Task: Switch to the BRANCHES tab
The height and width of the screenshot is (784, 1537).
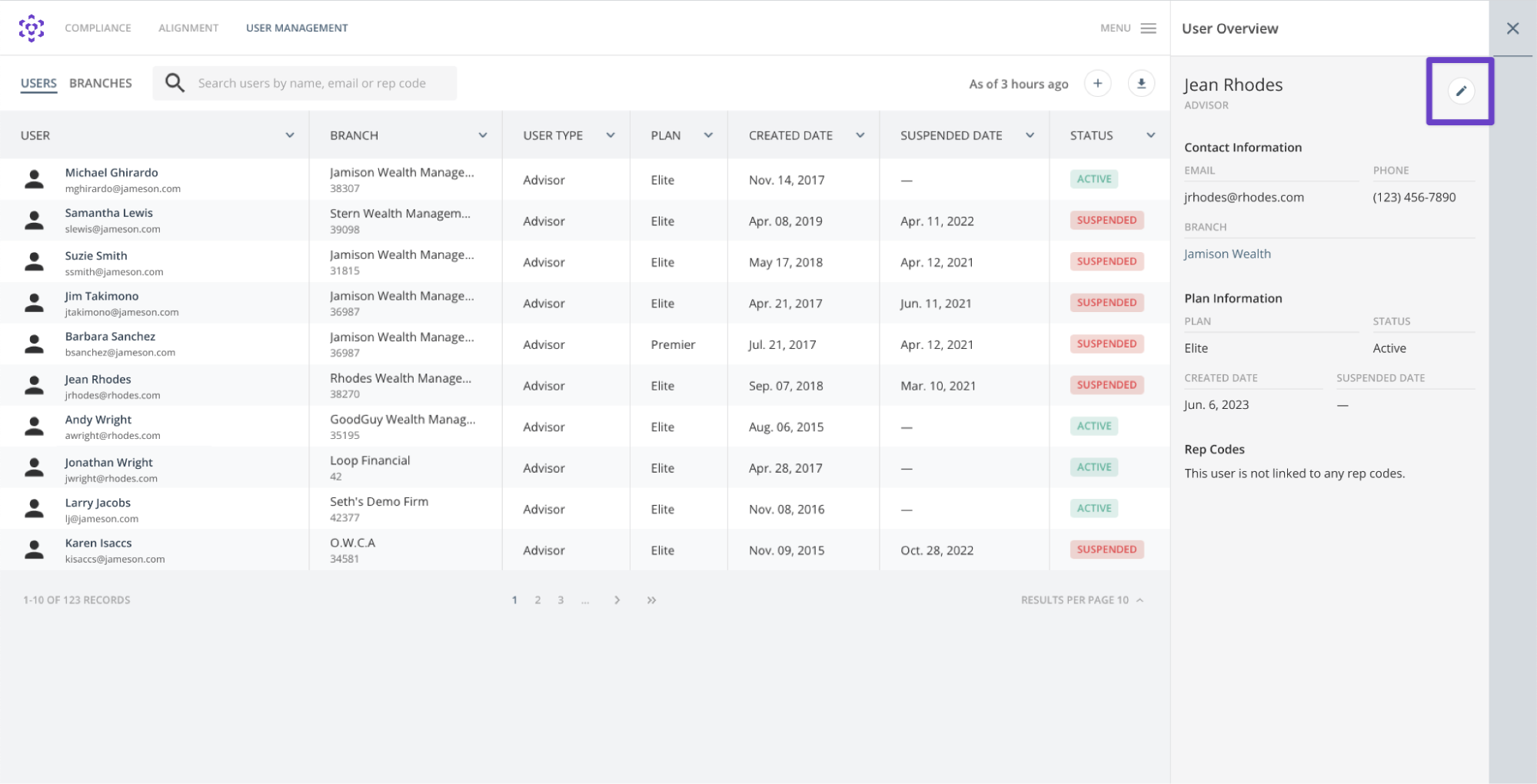Action: [x=100, y=82]
